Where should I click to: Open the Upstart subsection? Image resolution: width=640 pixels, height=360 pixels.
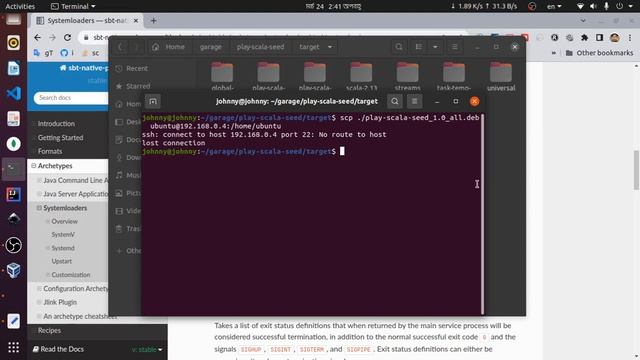[61, 261]
